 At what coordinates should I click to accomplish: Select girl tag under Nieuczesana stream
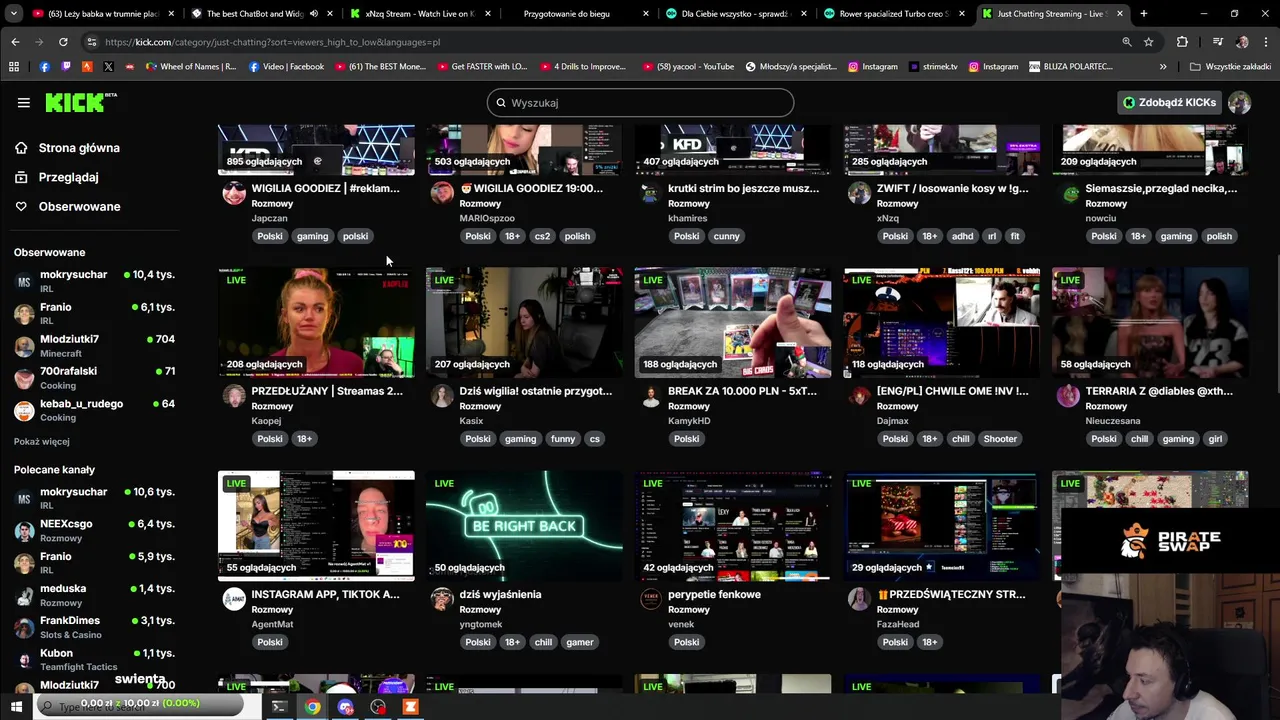1215,439
